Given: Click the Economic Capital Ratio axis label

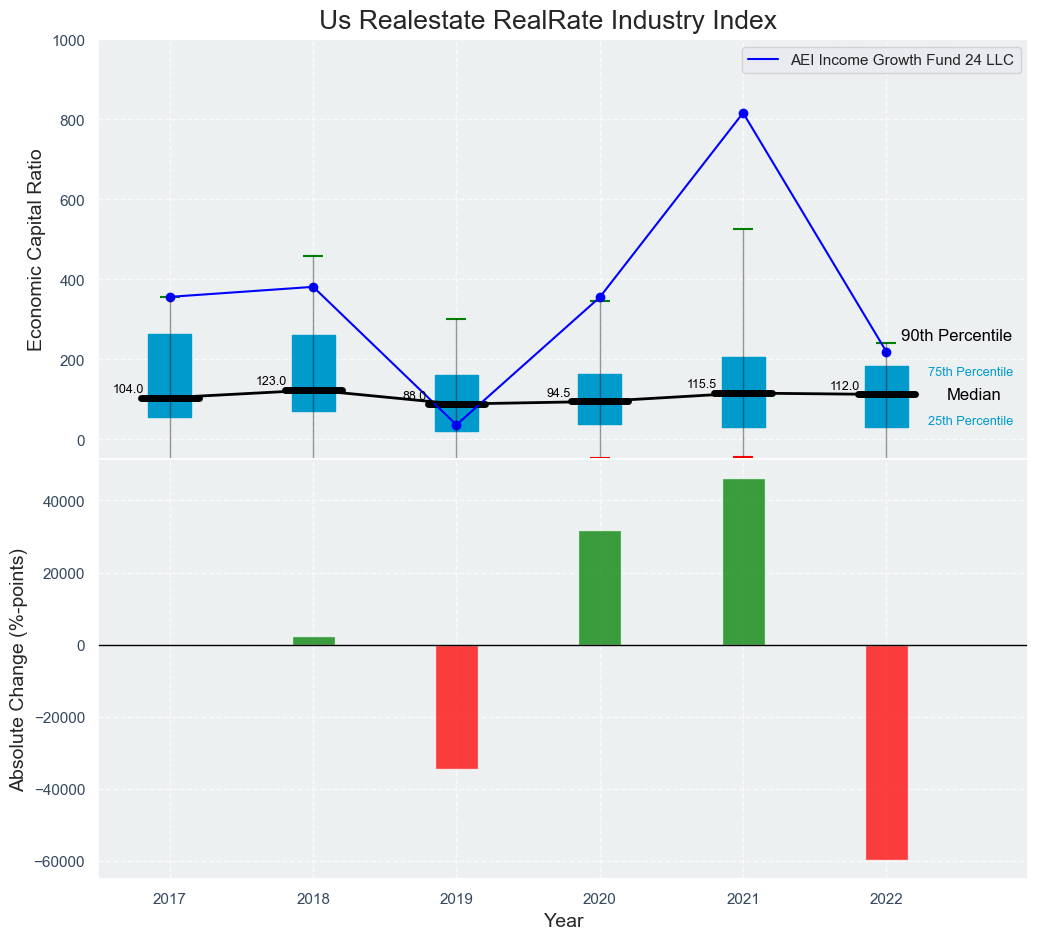Looking at the screenshot, I should click(x=35, y=249).
